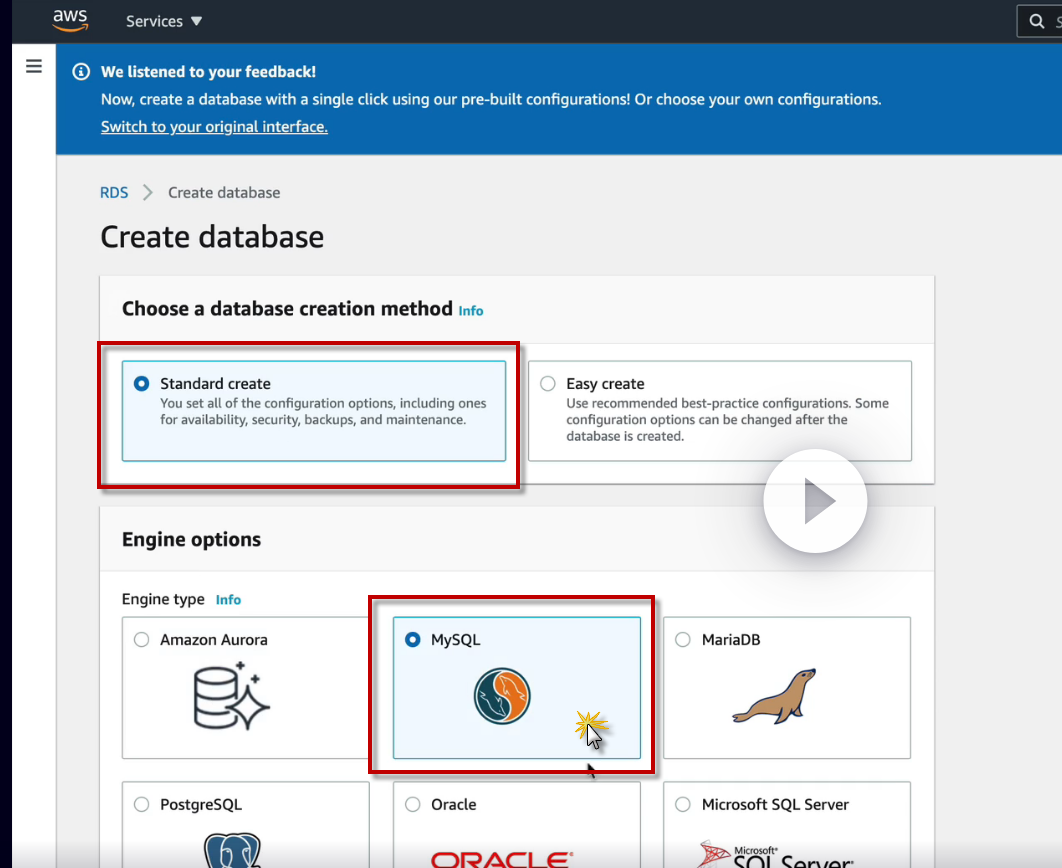The image size is (1062, 868).
Task: Click the breadcrumb chevron separator
Action: [148, 192]
